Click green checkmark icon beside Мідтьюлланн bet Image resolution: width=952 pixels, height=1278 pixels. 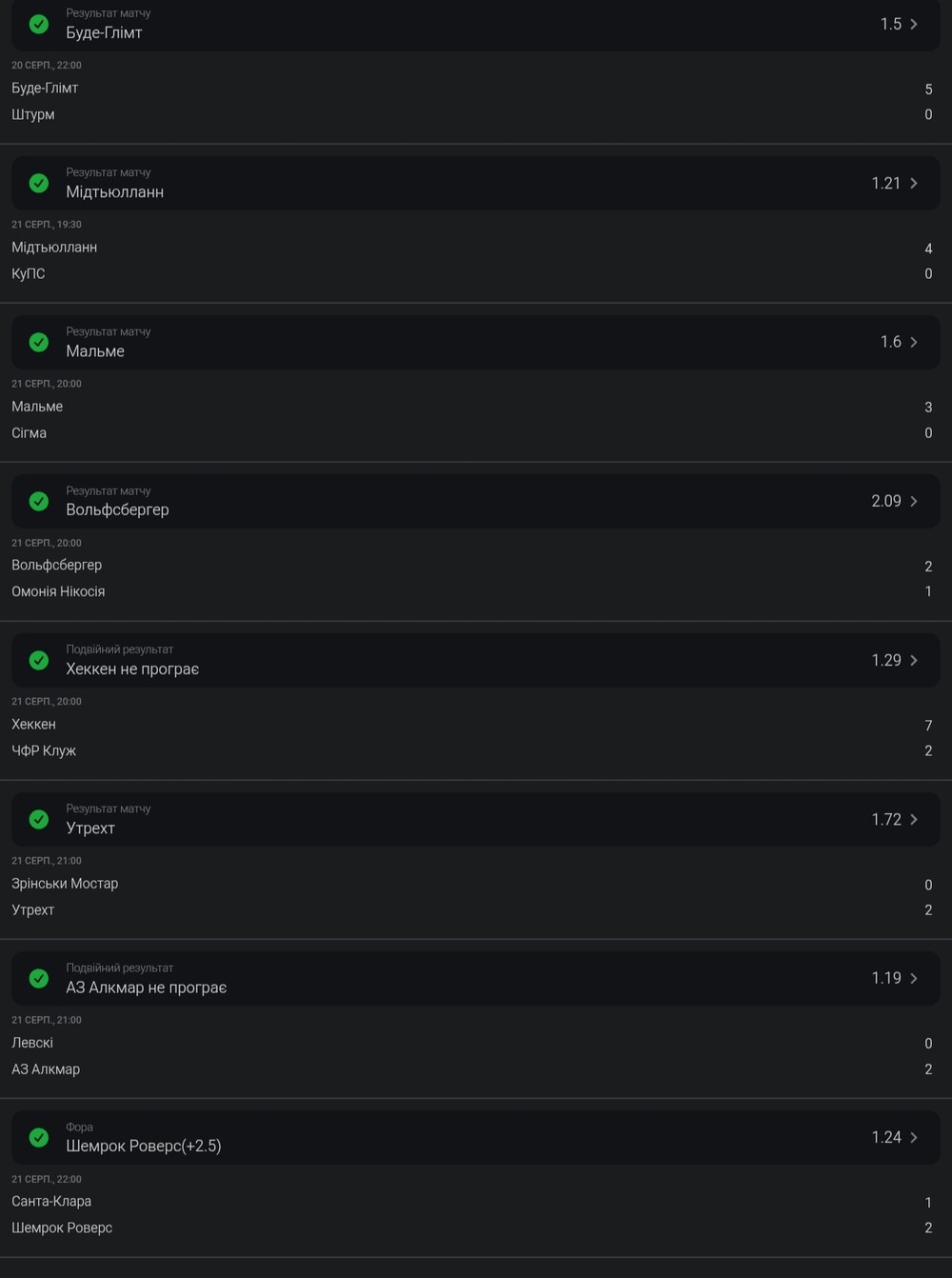pos(39,183)
